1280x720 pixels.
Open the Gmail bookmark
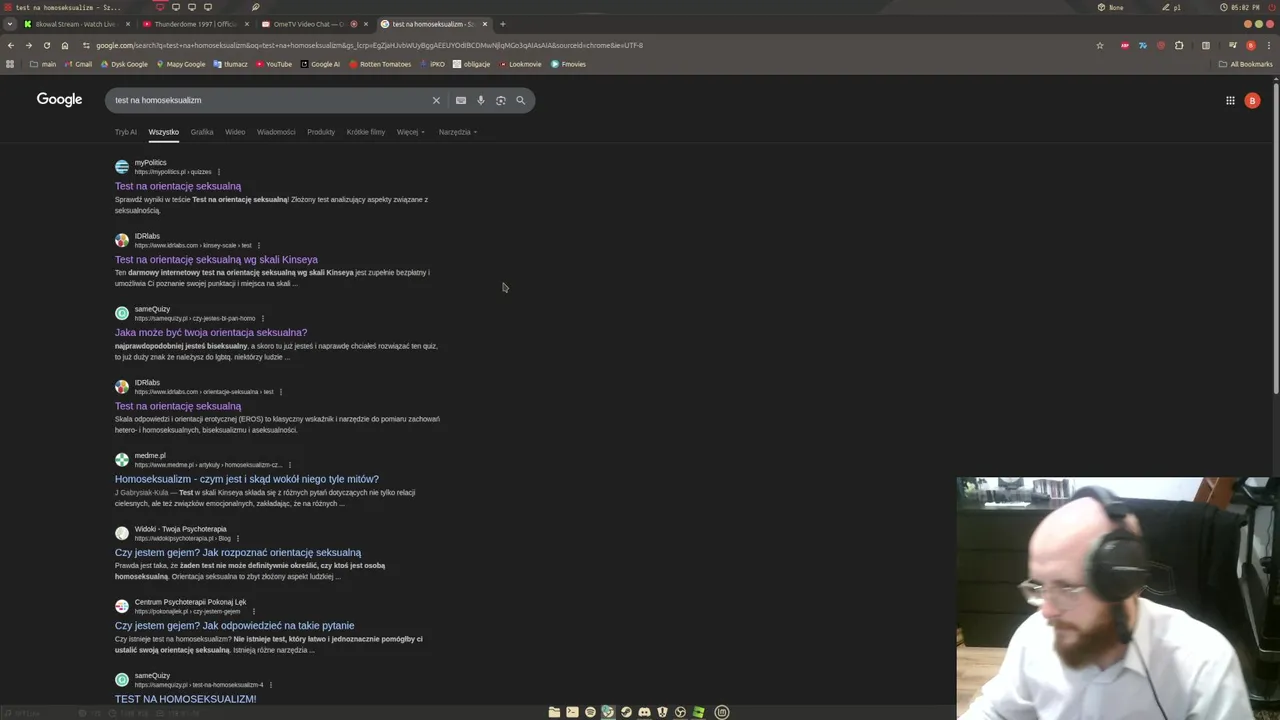(77, 64)
